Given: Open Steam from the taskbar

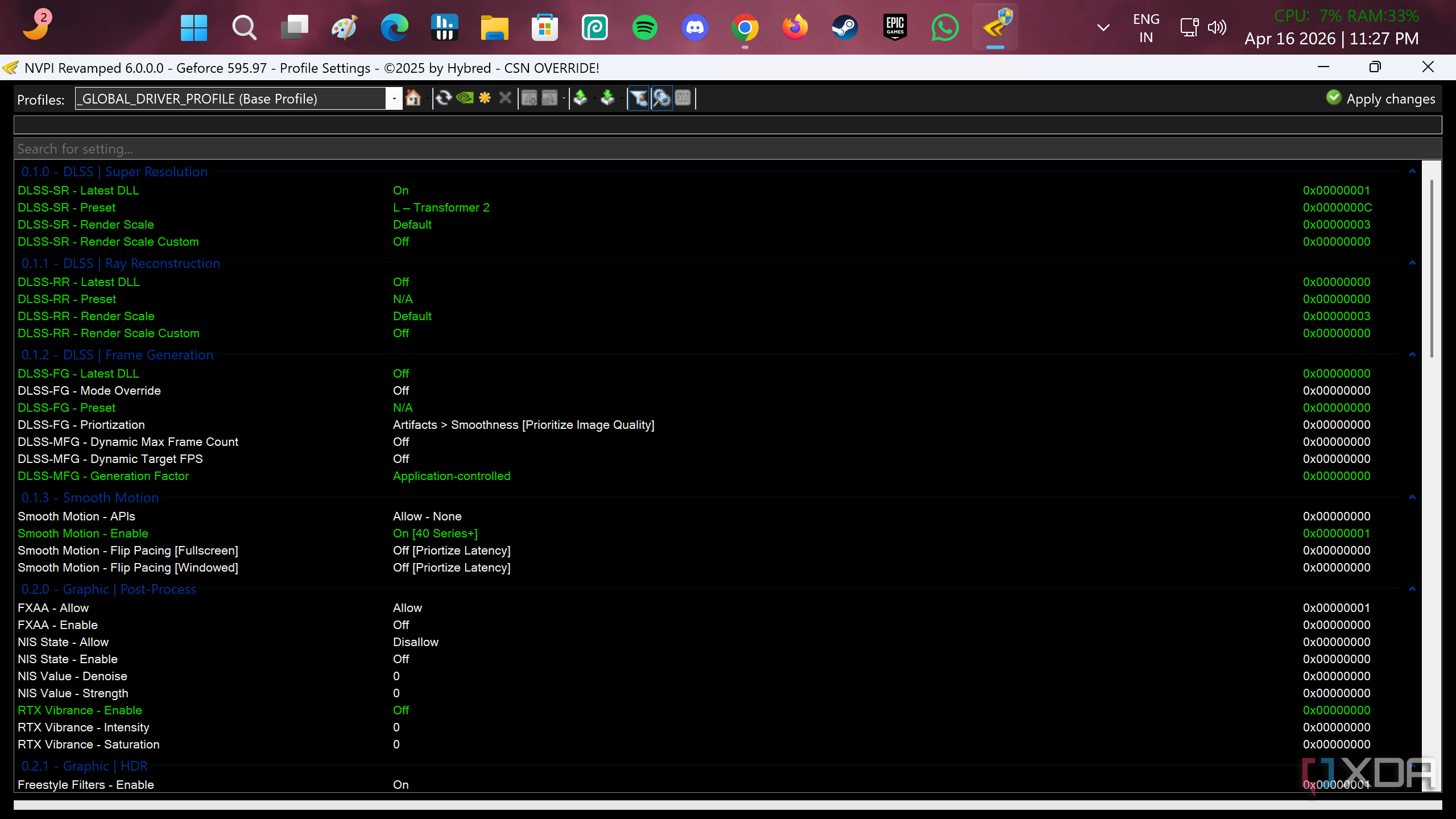Looking at the screenshot, I should [x=845, y=27].
